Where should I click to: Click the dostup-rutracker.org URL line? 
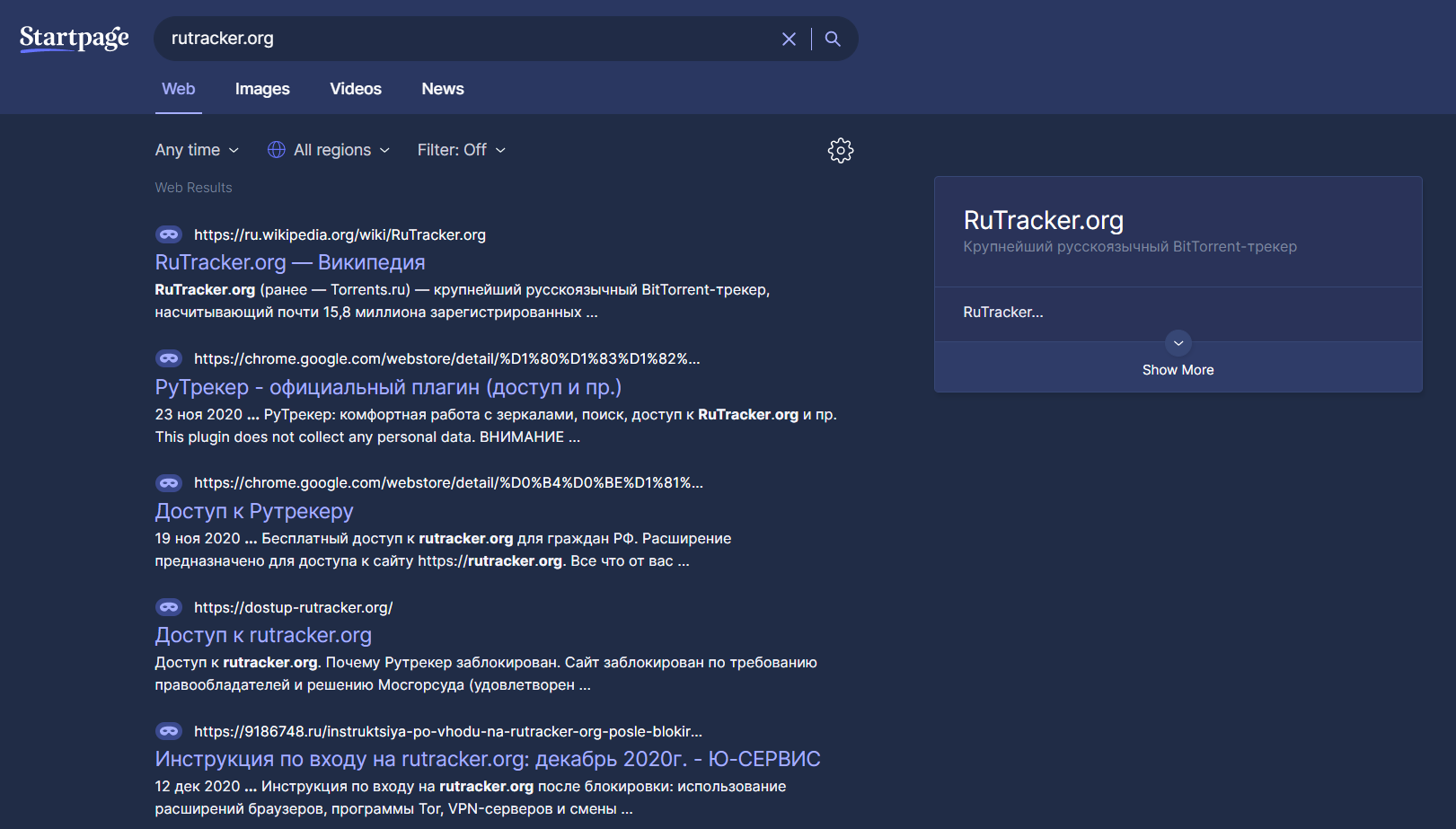(294, 607)
